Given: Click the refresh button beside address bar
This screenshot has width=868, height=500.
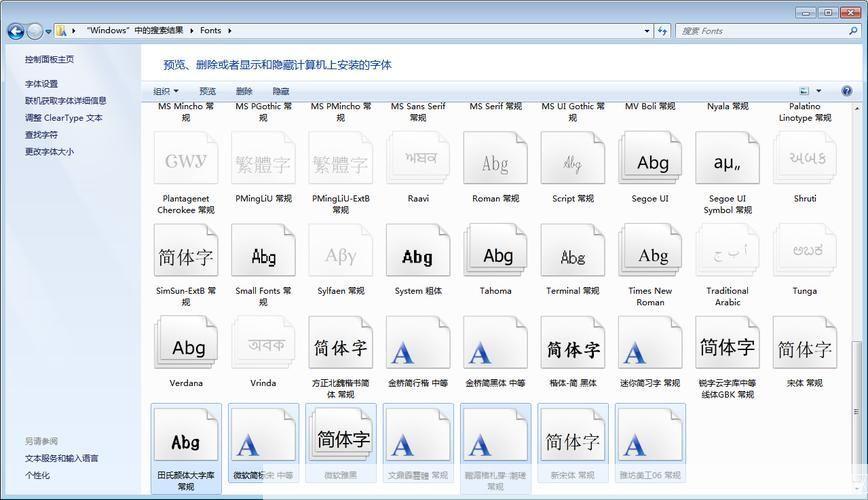Looking at the screenshot, I should click(x=662, y=31).
